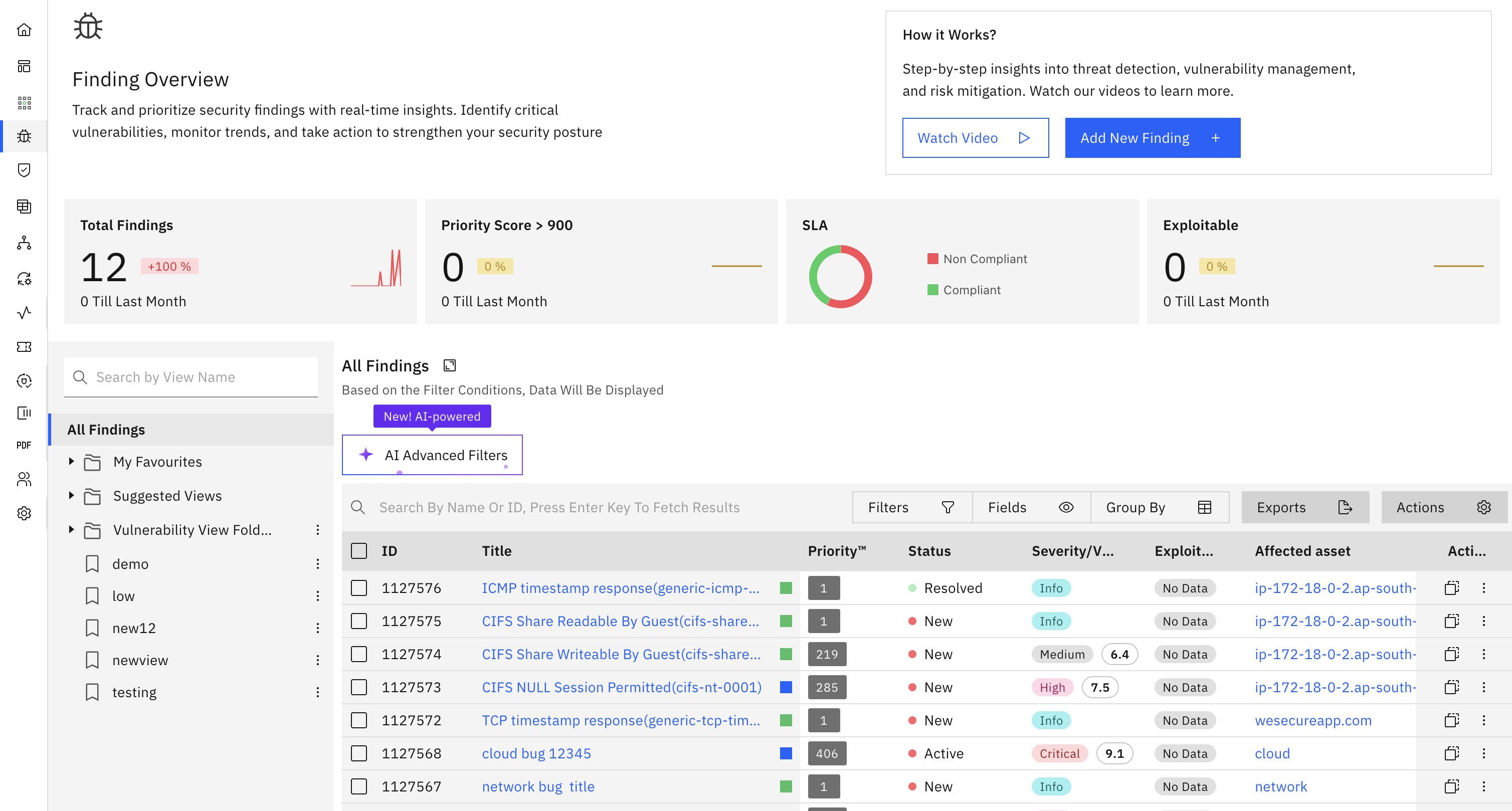
Task: Open three-dot menu for demo view
Action: click(x=317, y=564)
